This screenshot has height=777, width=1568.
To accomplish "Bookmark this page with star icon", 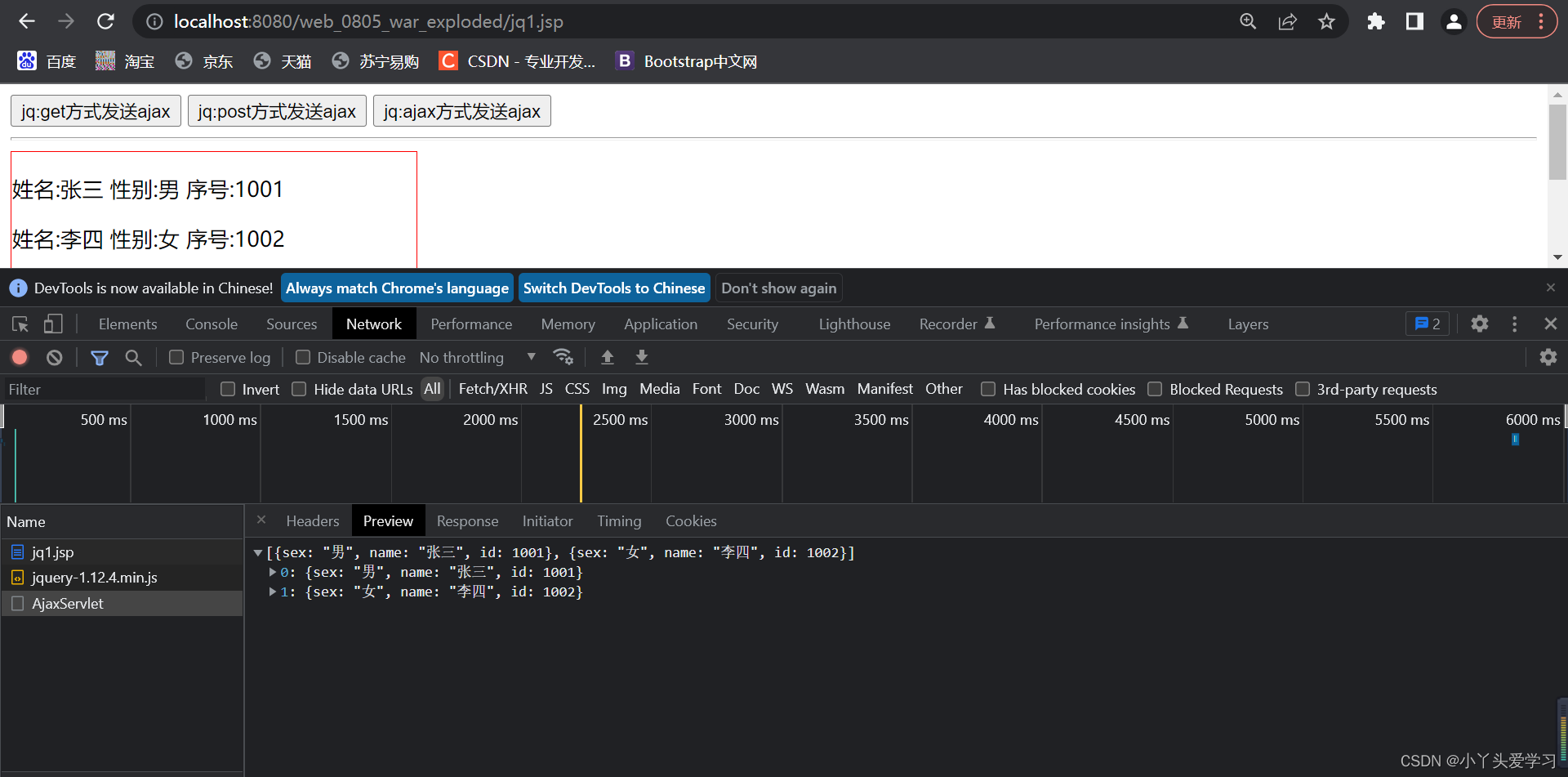I will click(x=1326, y=21).
